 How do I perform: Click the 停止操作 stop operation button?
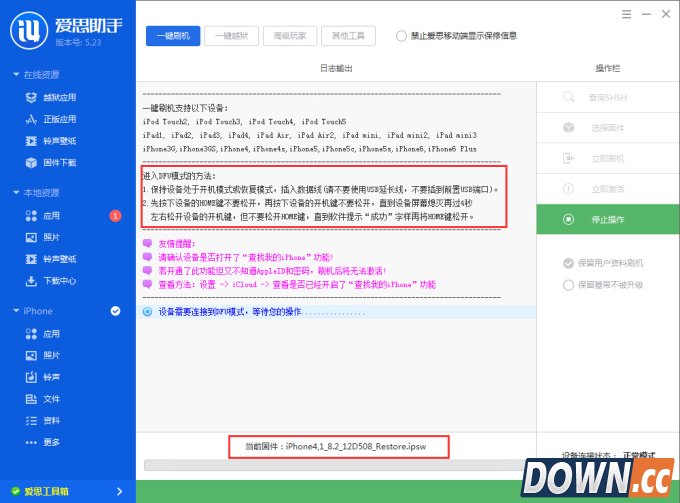point(607,219)
